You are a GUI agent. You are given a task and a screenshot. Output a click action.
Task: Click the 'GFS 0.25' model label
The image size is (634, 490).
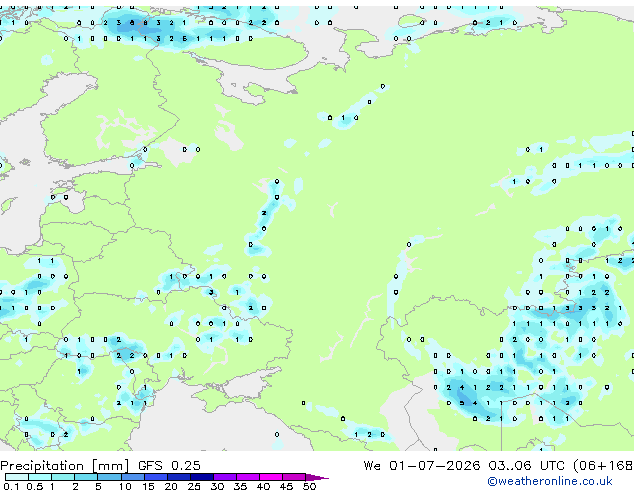(169, 466)
